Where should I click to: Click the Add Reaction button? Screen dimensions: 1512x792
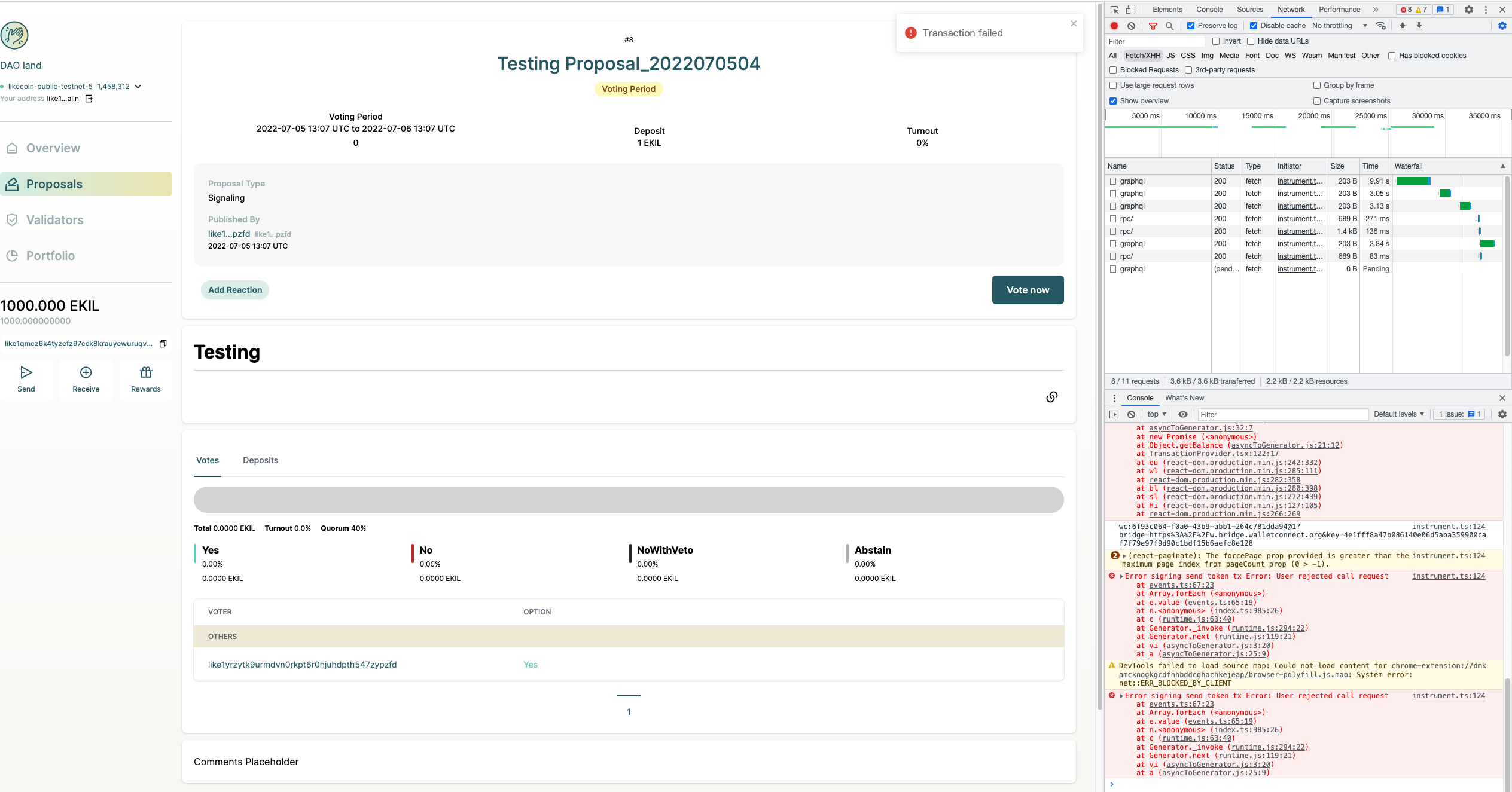click(235, 290)
